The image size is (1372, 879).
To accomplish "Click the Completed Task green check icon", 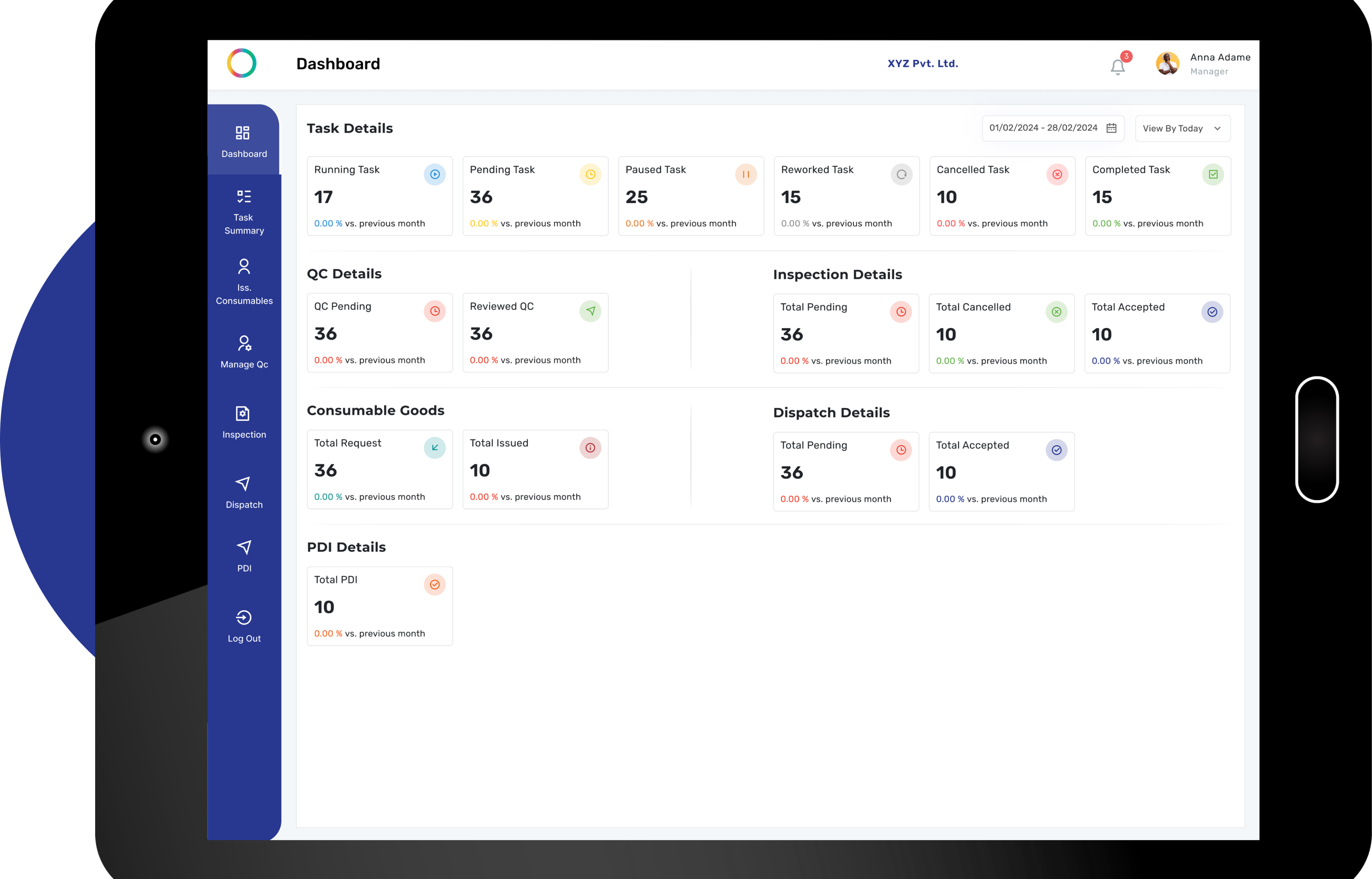I will 1213,175.
